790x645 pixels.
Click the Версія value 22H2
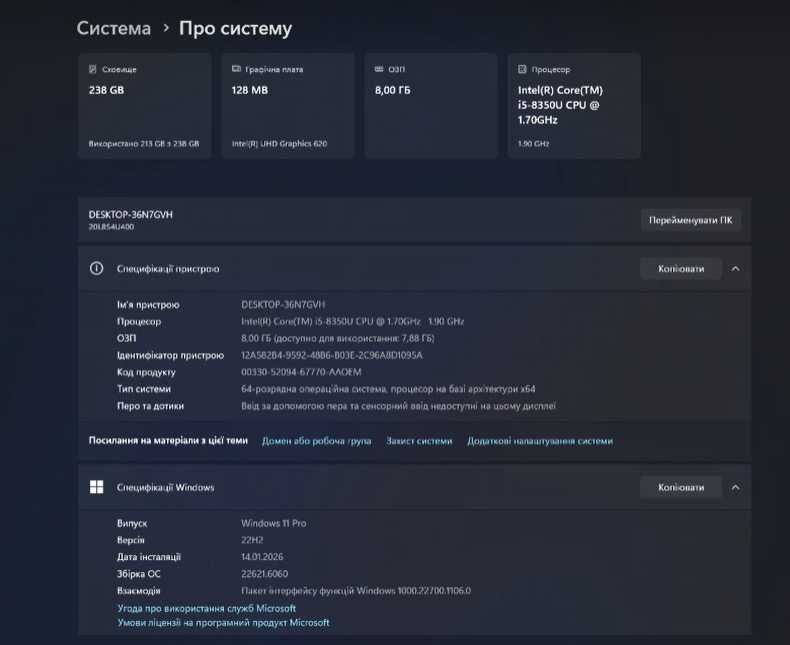click(252, 540)
